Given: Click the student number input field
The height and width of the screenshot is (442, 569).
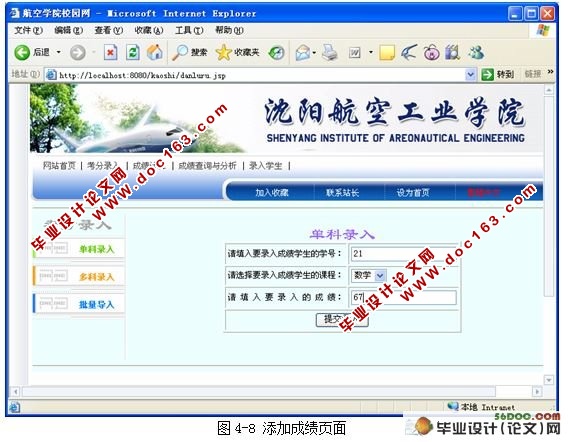Looking at the screenshot, I should point(404,254).
